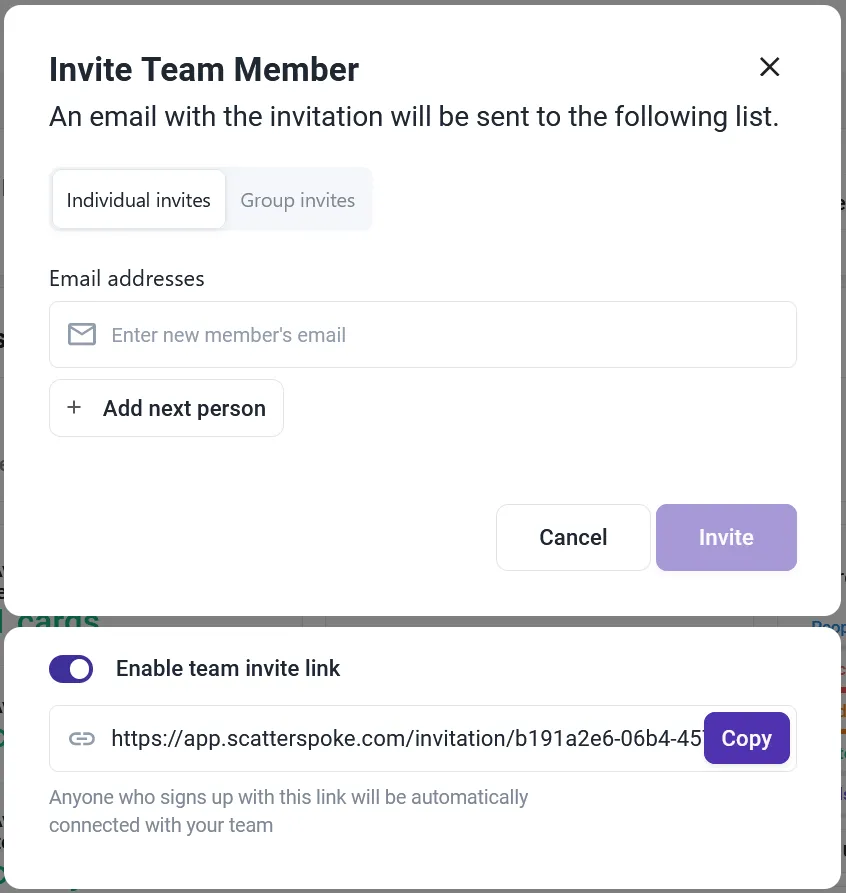This screenshot has height=893, width=846.
Task: Select the Individual invites tab
Action: click(138, 199)
